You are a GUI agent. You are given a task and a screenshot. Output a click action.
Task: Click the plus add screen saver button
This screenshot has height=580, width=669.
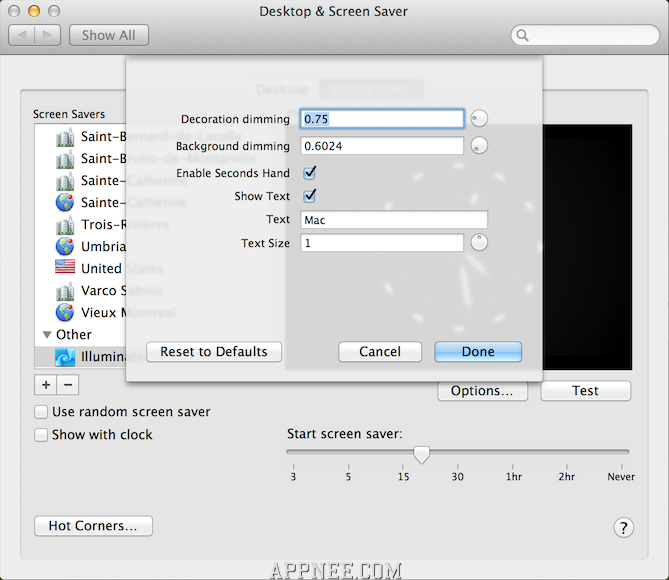click(x=46, y=385)
